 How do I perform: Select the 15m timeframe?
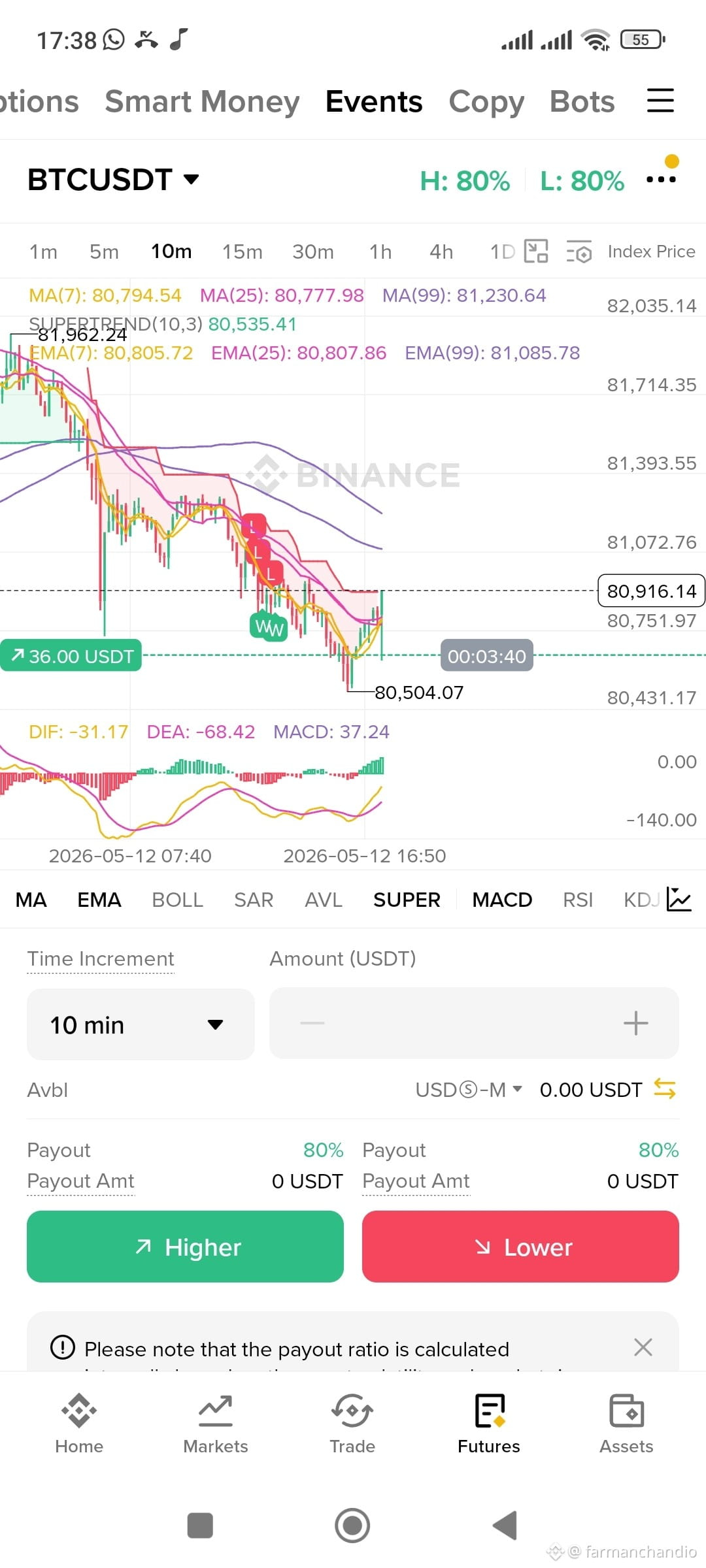click(242, 252)
